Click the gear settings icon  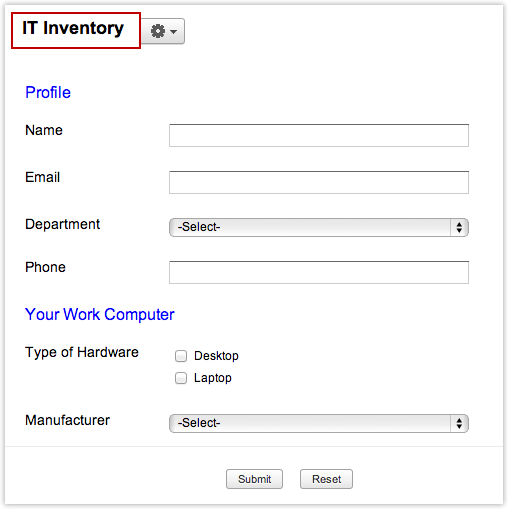coord(158,31)
